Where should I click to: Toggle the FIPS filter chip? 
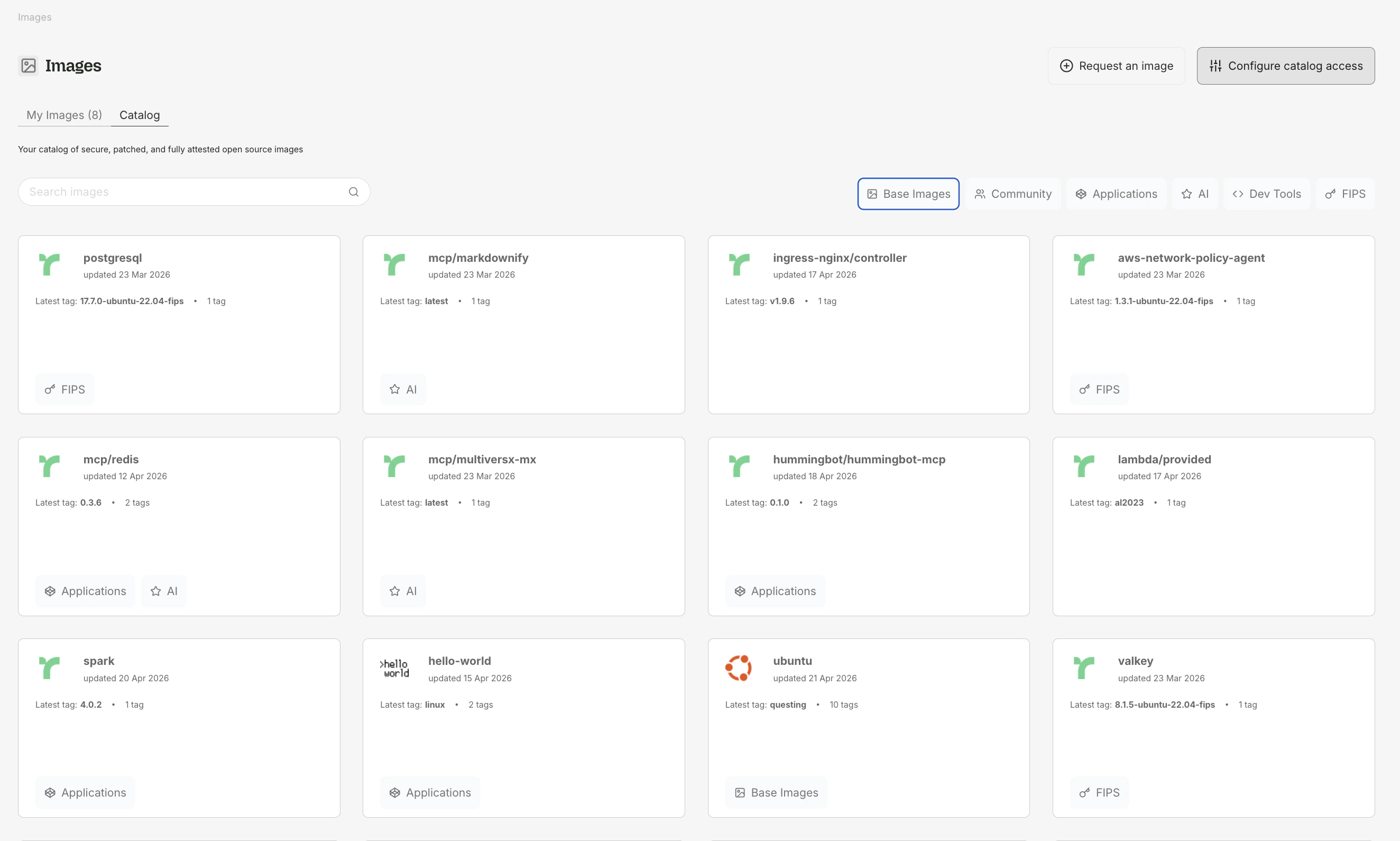click(1345, 194)
